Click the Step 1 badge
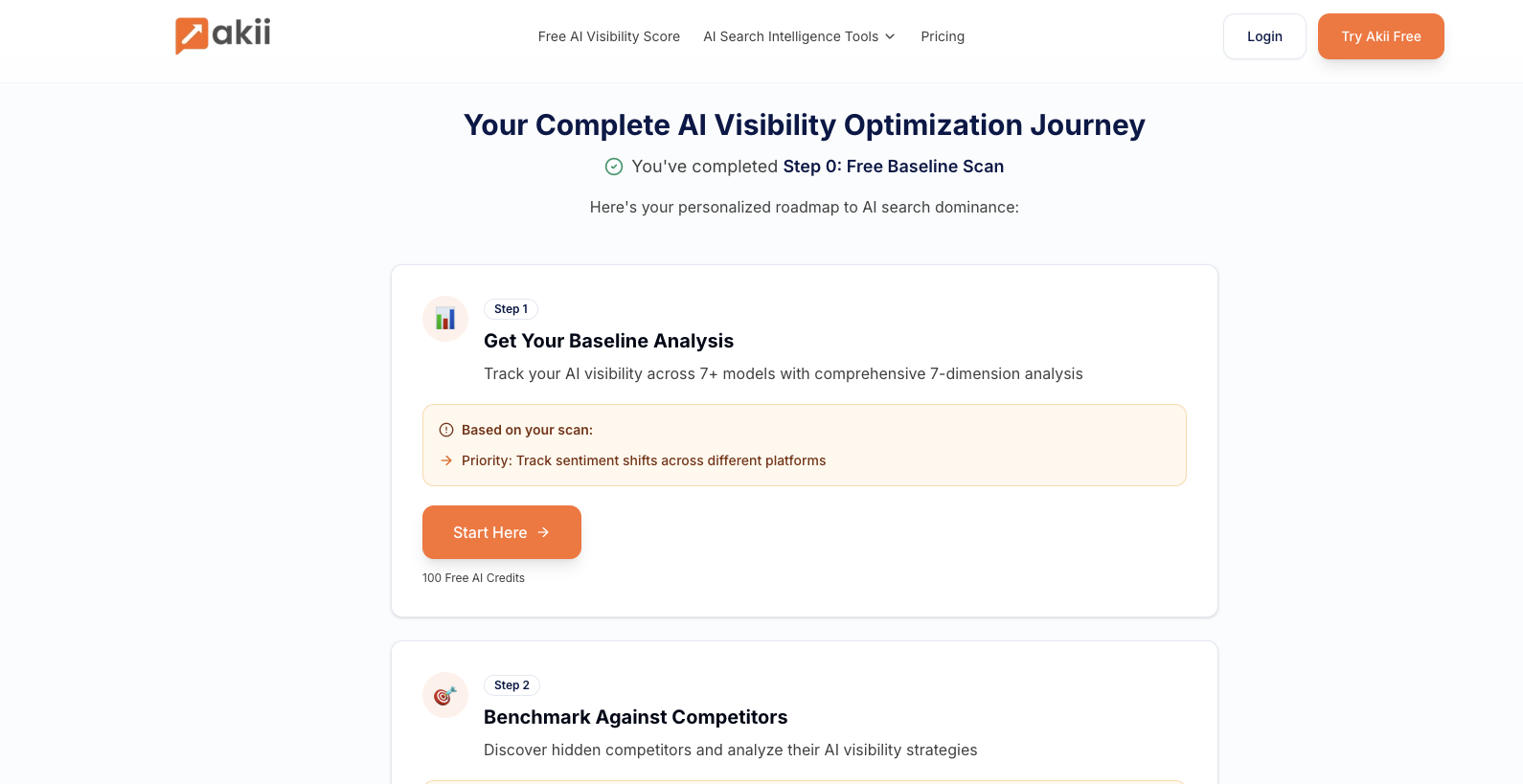This screenshot has height=784, width=1523. coord(511,309)
